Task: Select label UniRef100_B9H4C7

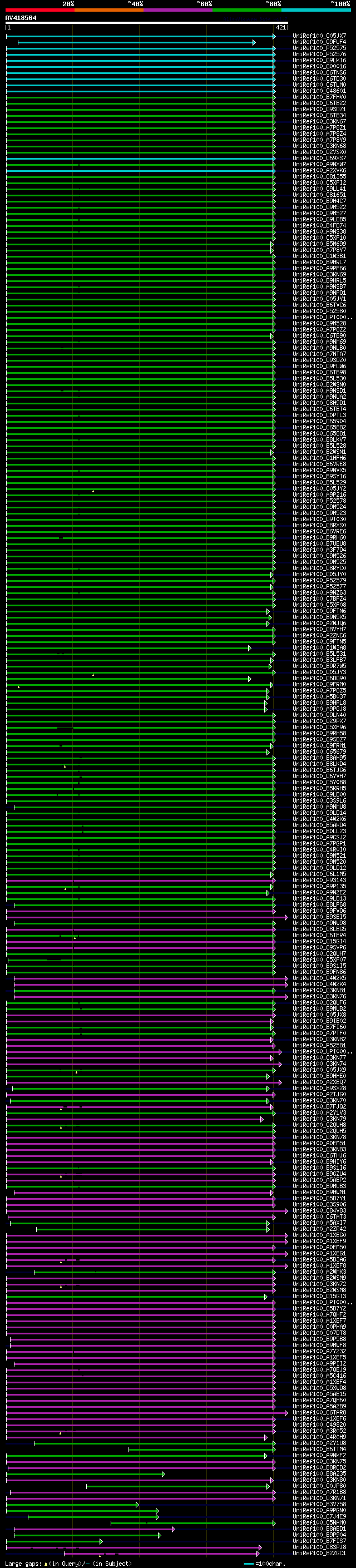Action: coord(319,201)
